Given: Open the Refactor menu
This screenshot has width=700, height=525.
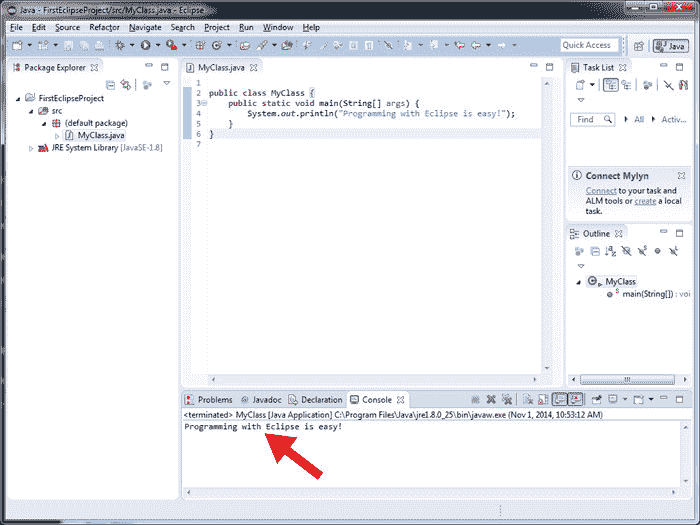Looking at the screenshot, I should point(104,27).
